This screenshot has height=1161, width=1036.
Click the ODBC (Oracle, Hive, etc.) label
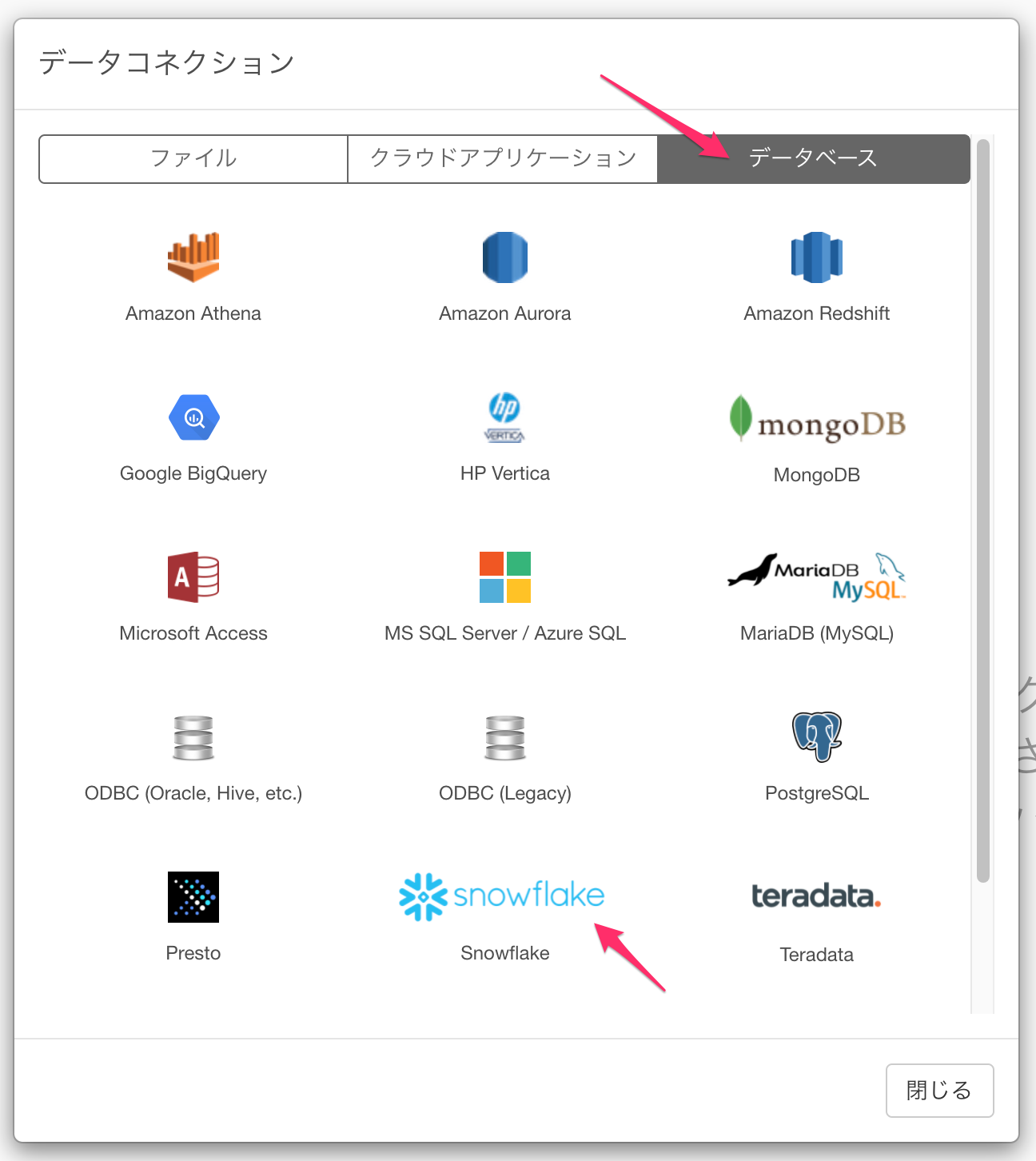[193, 793]
